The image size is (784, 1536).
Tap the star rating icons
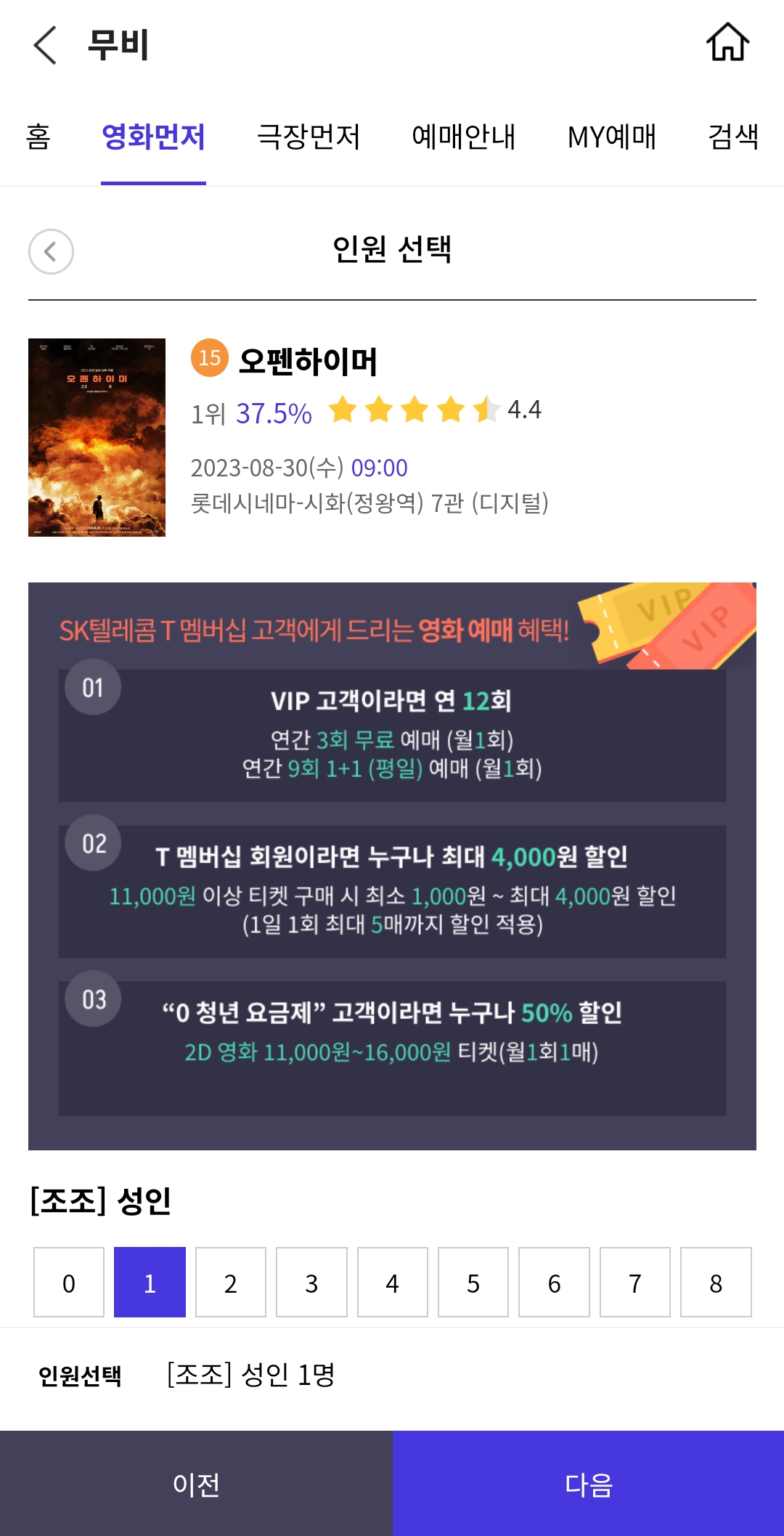click(x=414, y=410)
